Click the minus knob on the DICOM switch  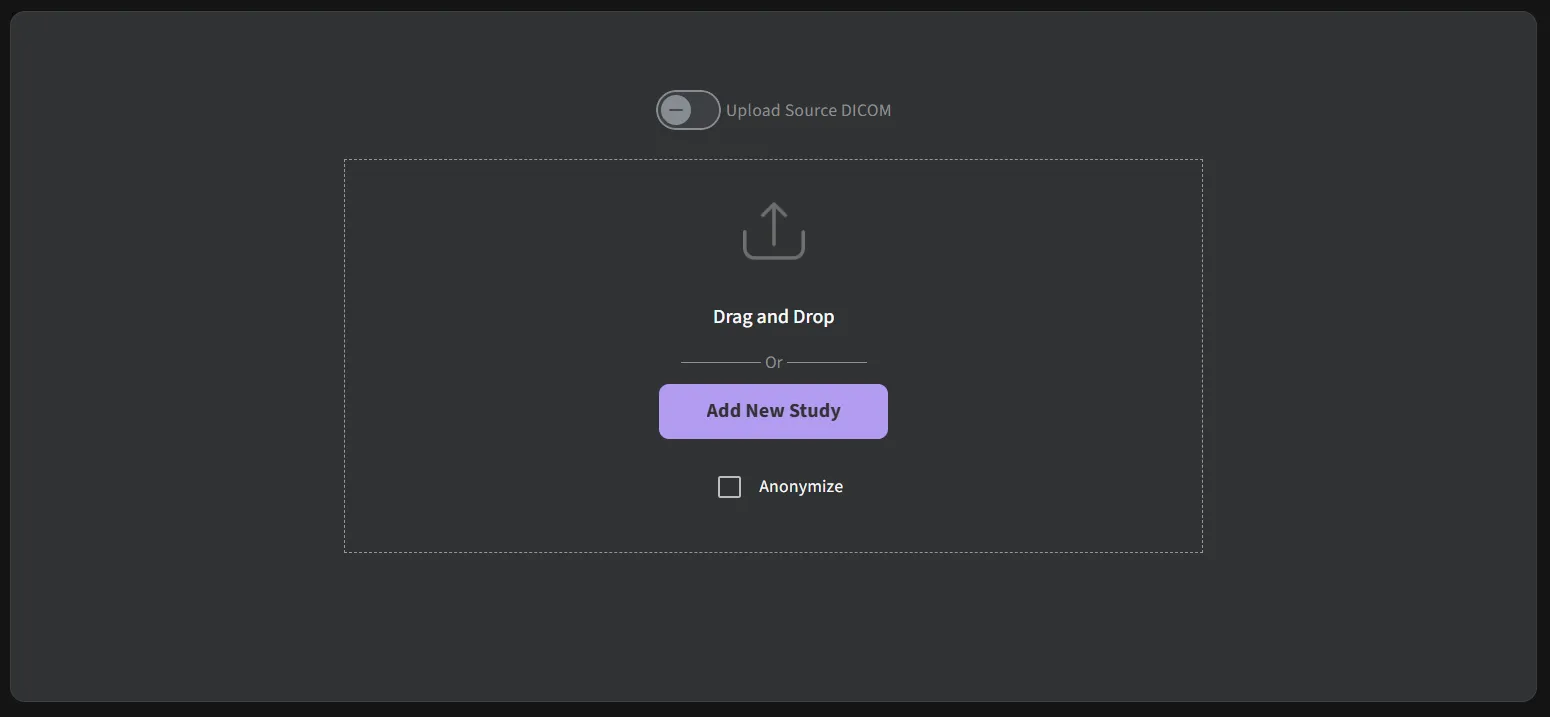(676, 110)
